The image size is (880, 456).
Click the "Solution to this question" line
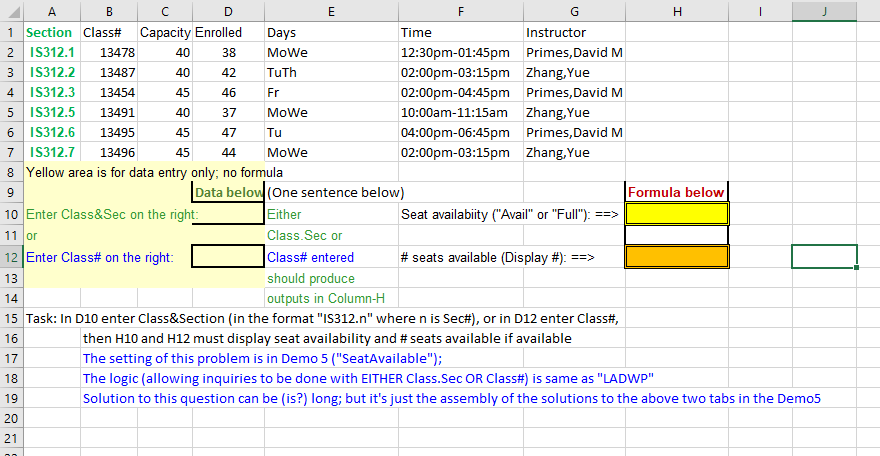point(452,398)
